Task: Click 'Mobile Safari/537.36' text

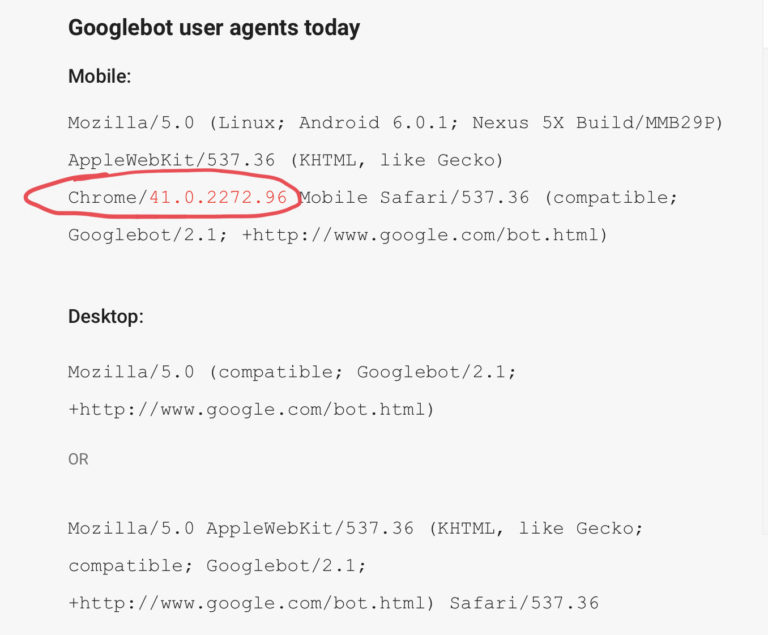Action: pos(414,197)
